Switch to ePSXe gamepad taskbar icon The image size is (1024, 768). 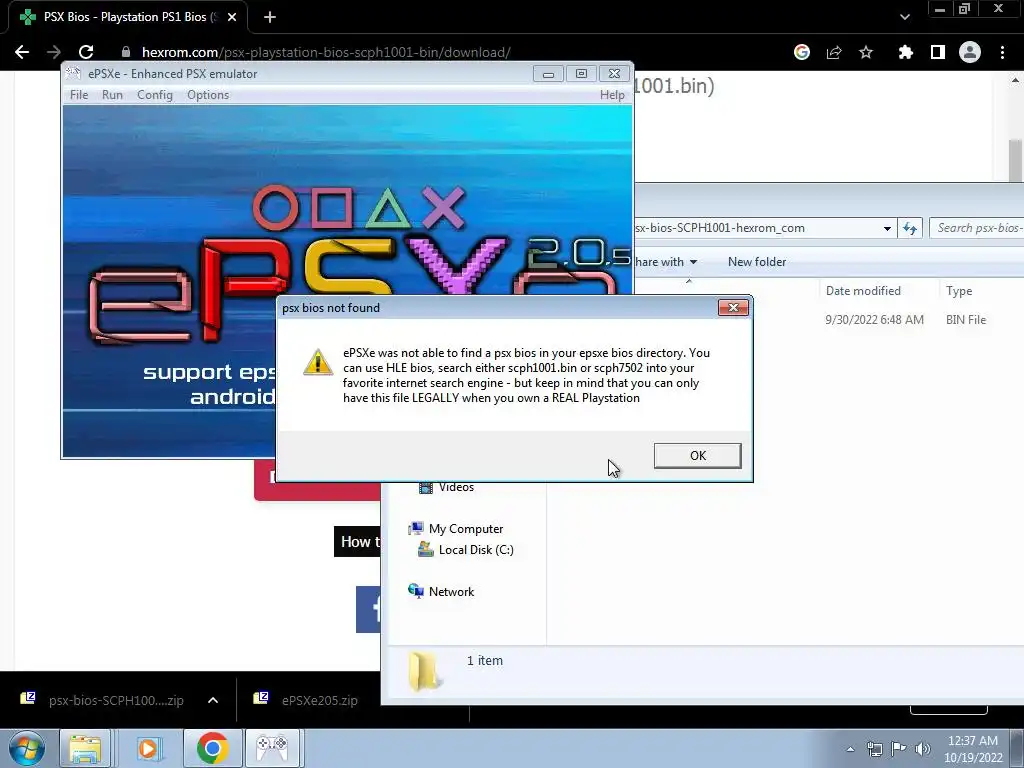tap(272, 748)
